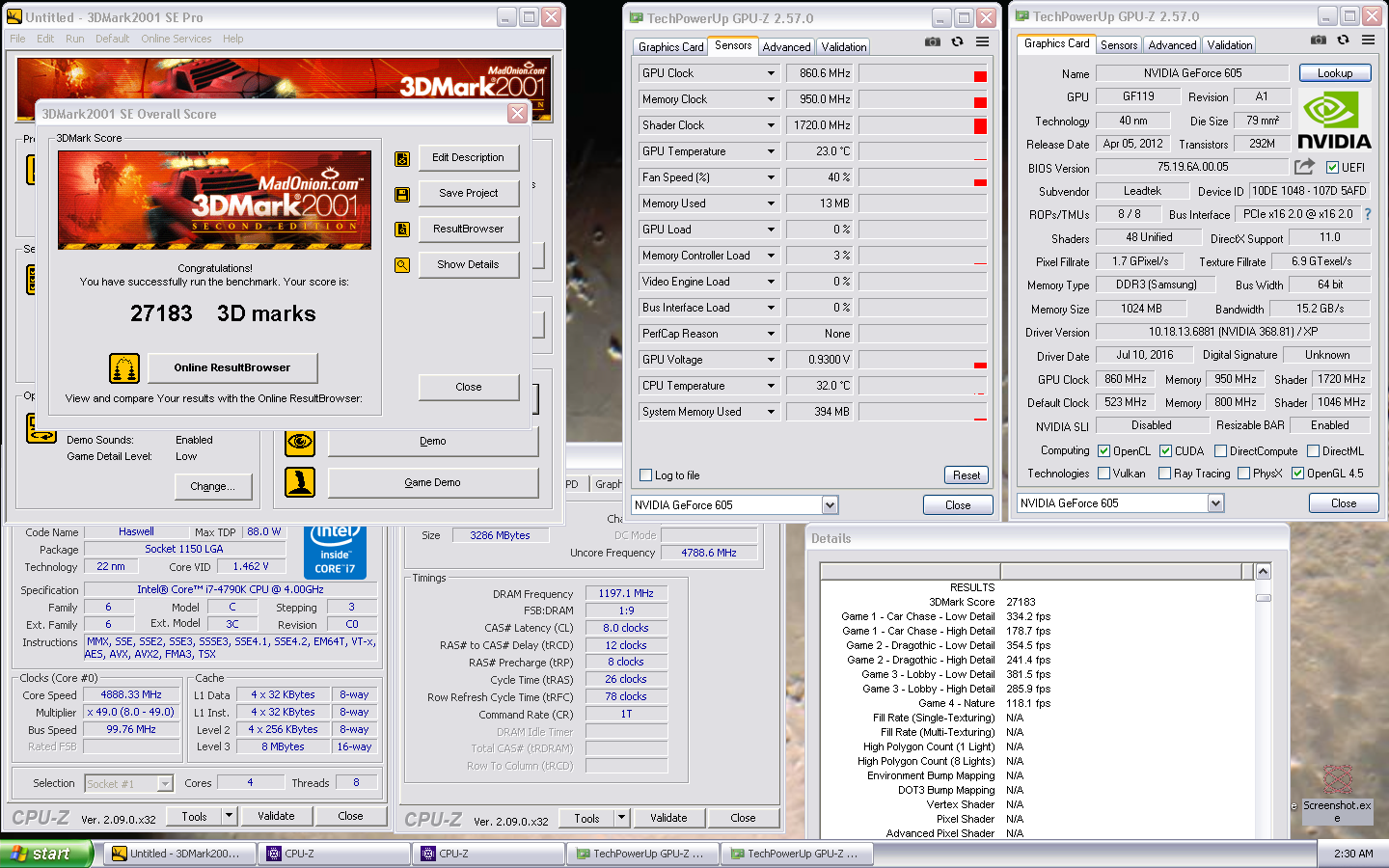
Task: Click the Intel Core i7 logo in CPU-Z
Action: [x=336, y=552]
